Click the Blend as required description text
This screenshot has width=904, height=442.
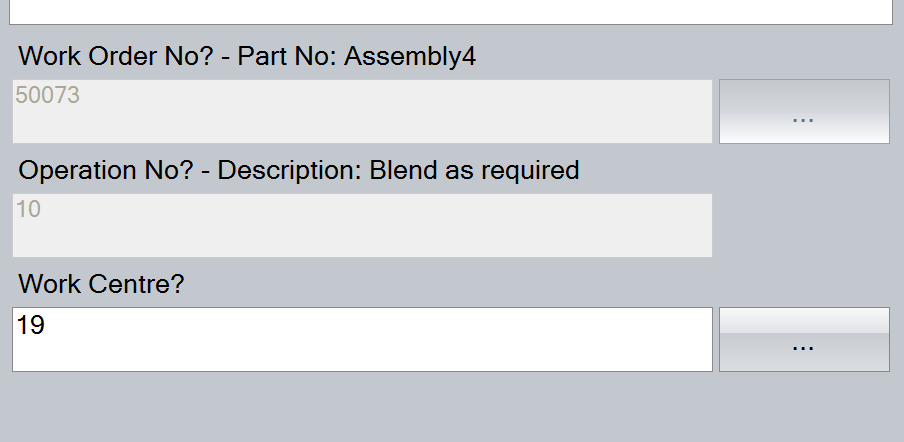click(x=475, y=170)
